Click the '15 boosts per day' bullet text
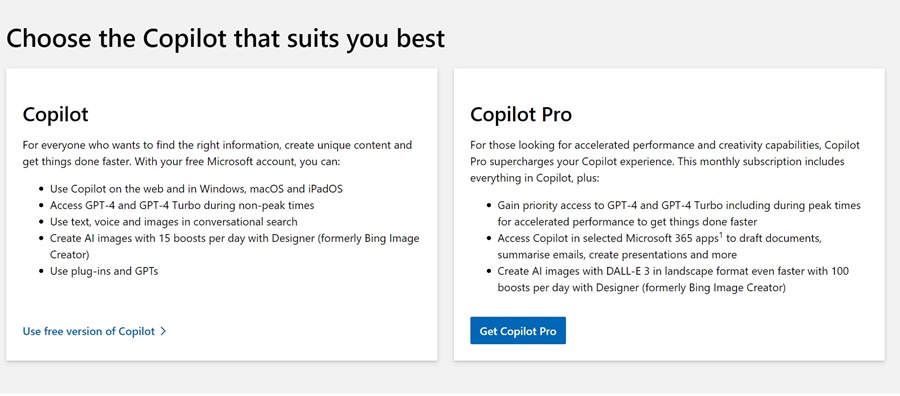 tap(234, 246)
